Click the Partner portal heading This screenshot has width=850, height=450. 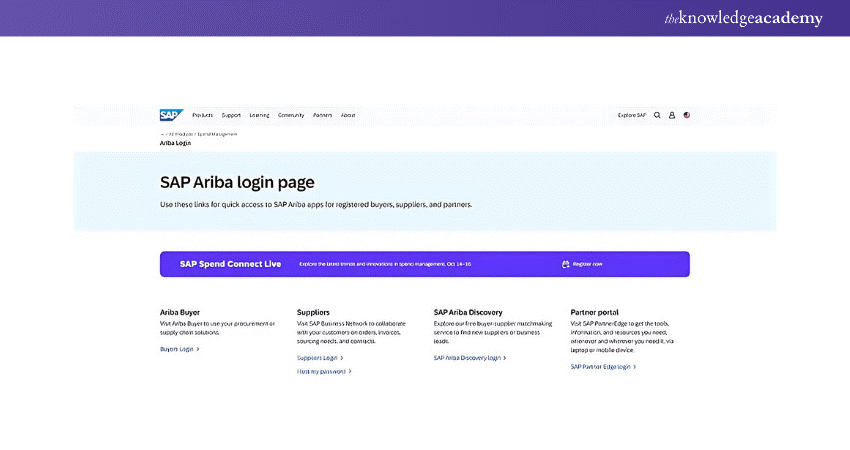594,312
